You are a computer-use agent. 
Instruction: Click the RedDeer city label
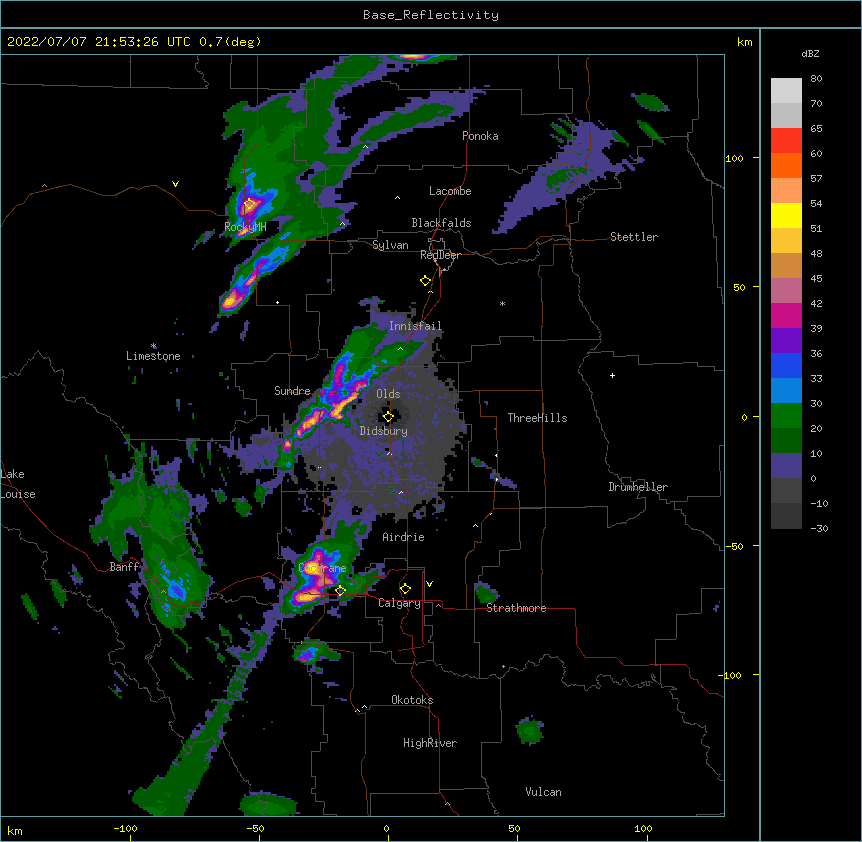(x=440, y=255)
